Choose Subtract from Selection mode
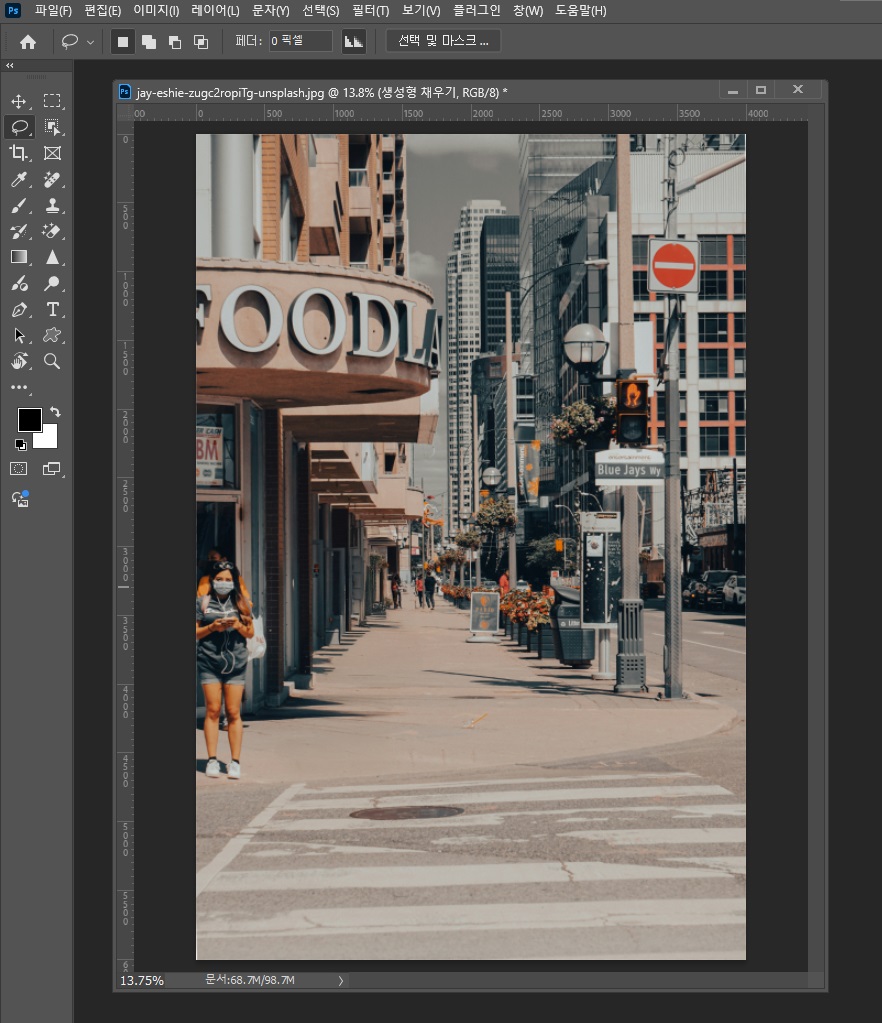 coord(175,42)
